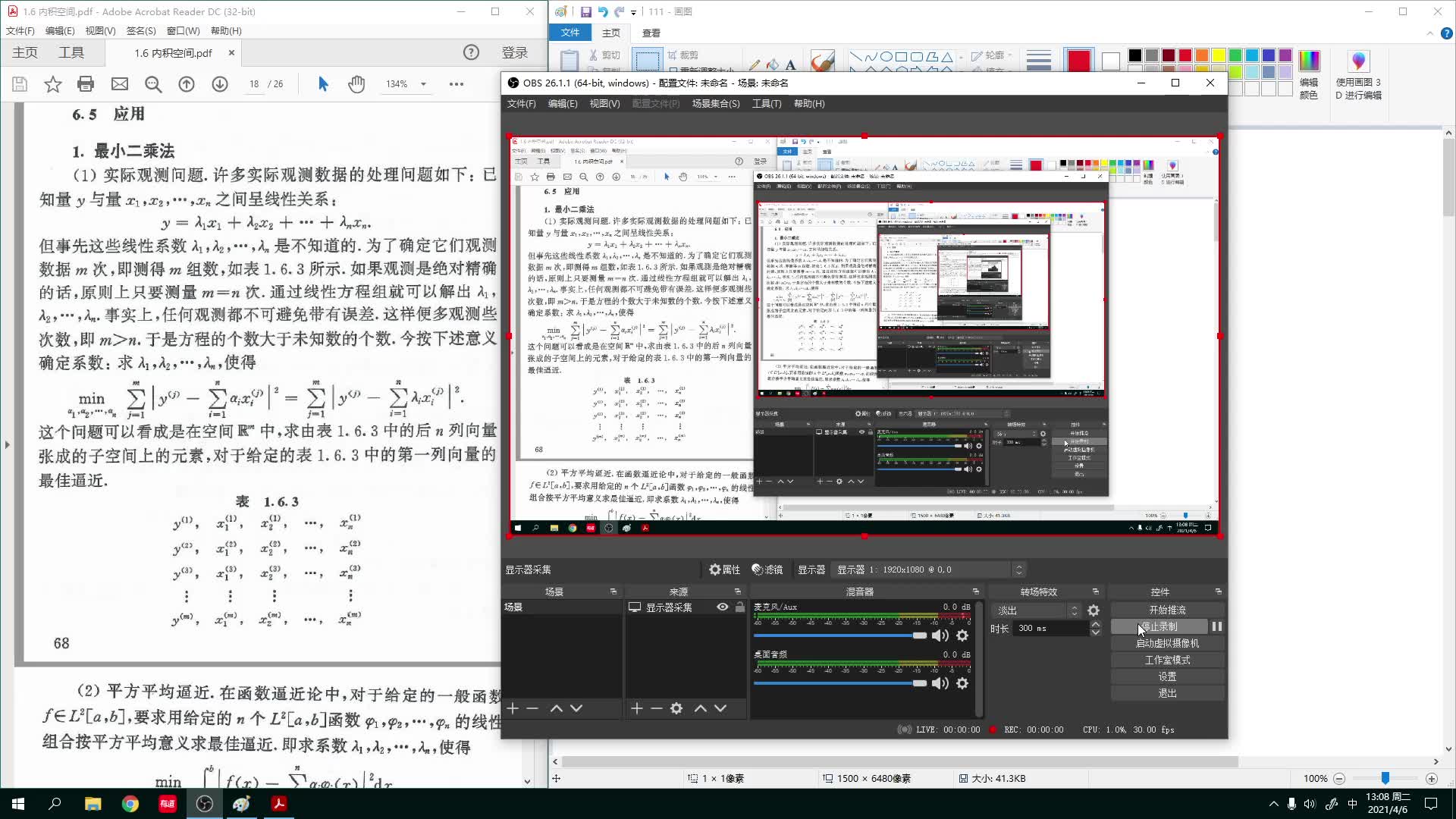Screen dimensions: 1456x819
Task: Click 麦克风/Aux volume slider handle
Action: tap(920, 635)
